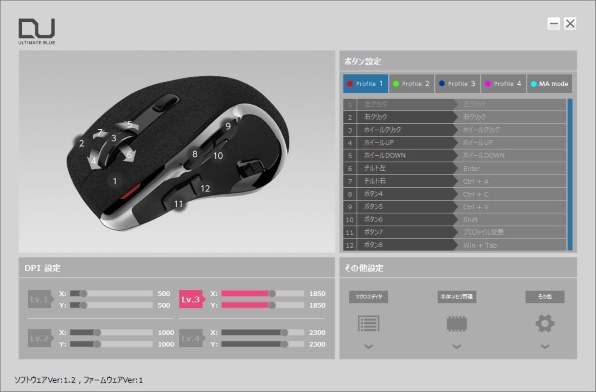The width and height of the screenshot is (596, 392).
Task: Expand the chevron under memory management
Action: 457,347
